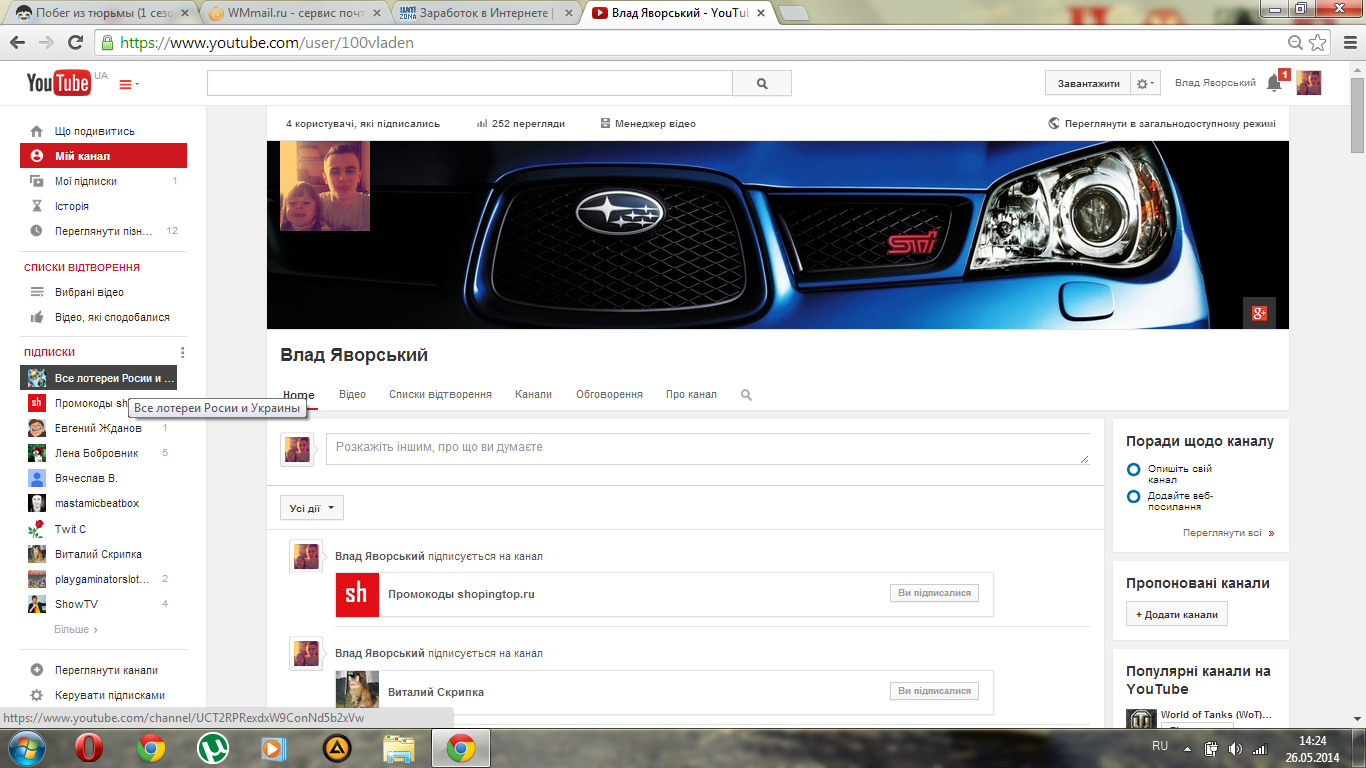Open World of Tanks popular channel
1366x768 pixels.
click(1216, 715)
